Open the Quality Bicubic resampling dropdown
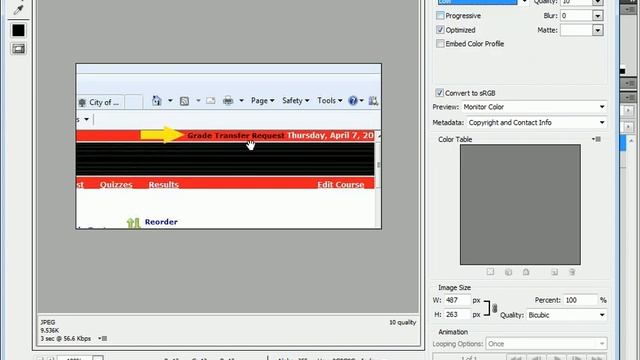This screenshot has height=360, width=640. pyautogui.click(x=567, y=315)
